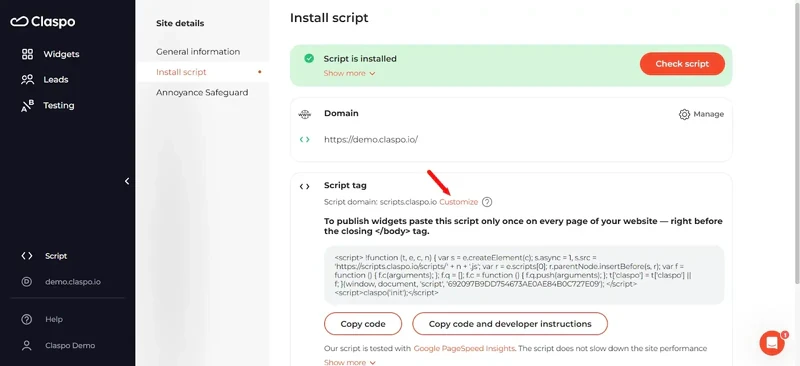This screenshot has width=800, height=366.
Task: Click the page vertical scrollbar
Action: tap(797, 143)
